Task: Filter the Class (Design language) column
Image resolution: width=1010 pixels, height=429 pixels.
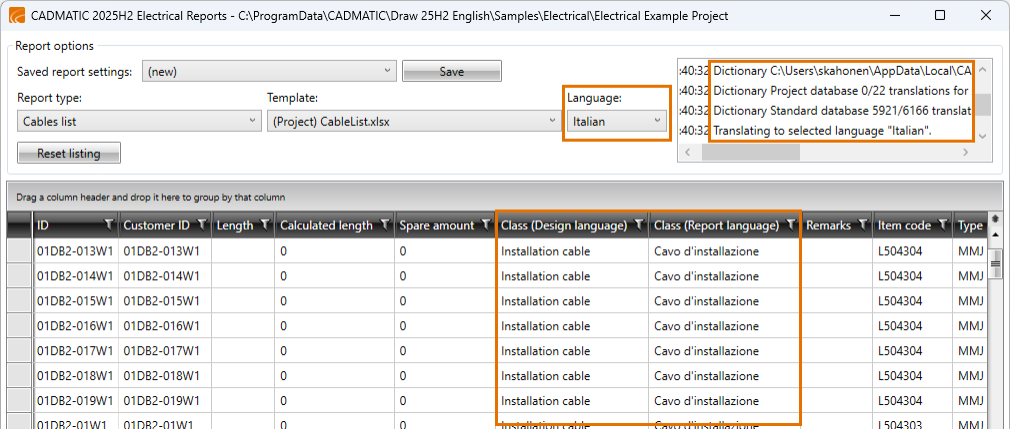Action: (638, 225)
